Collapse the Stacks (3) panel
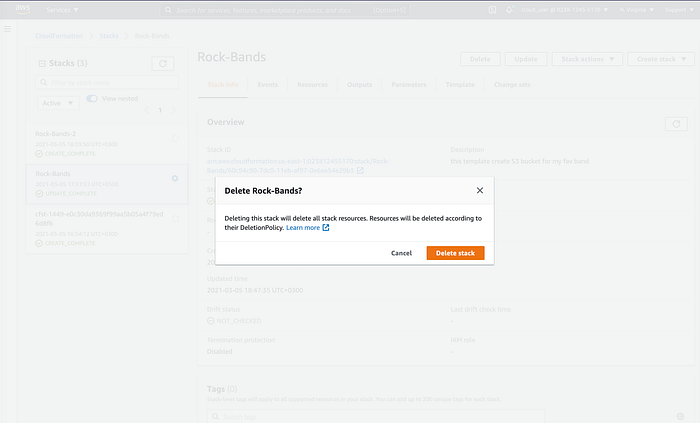The height and width of the screenshot is (423, 700). click(42, 63)
